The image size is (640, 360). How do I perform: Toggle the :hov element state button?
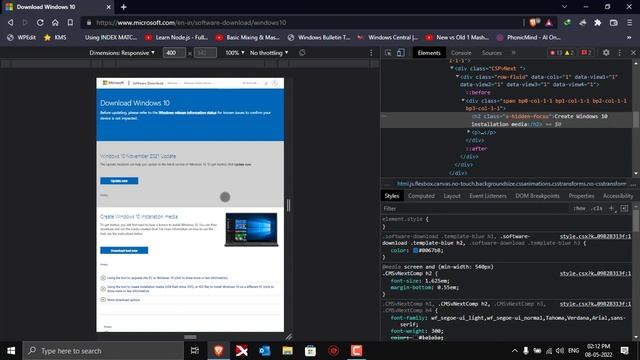click(580, 209)
